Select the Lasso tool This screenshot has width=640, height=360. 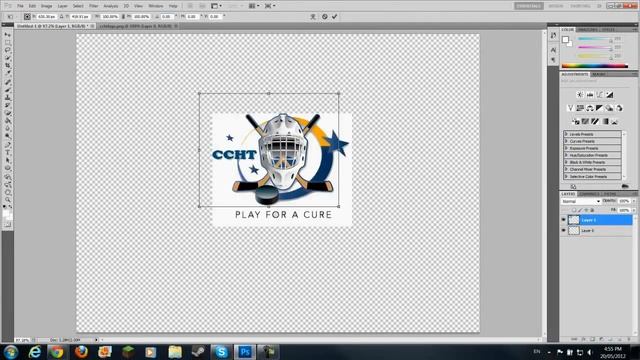click(x=8, y=50)
